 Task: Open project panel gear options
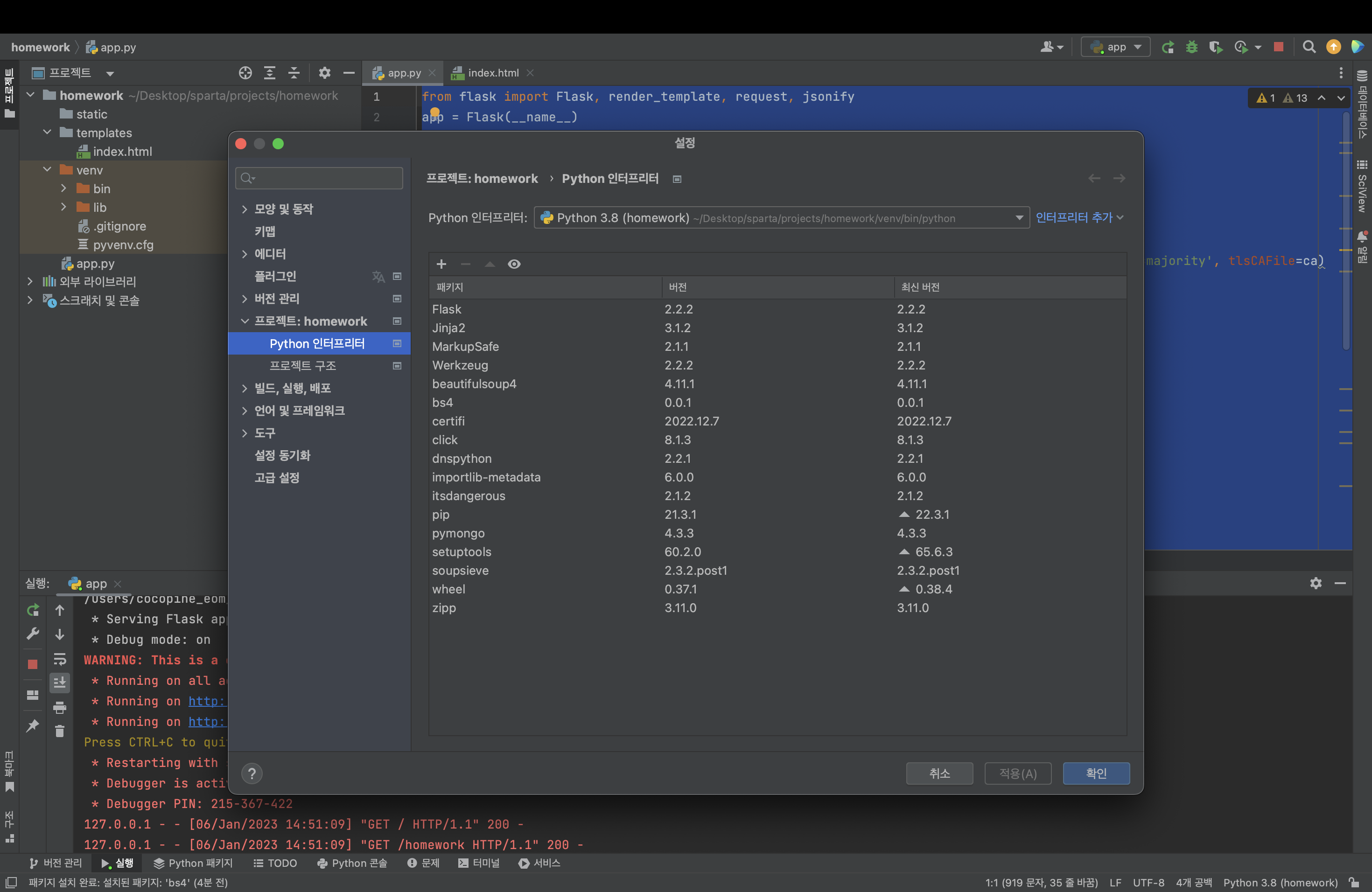[x=324, y=73]
